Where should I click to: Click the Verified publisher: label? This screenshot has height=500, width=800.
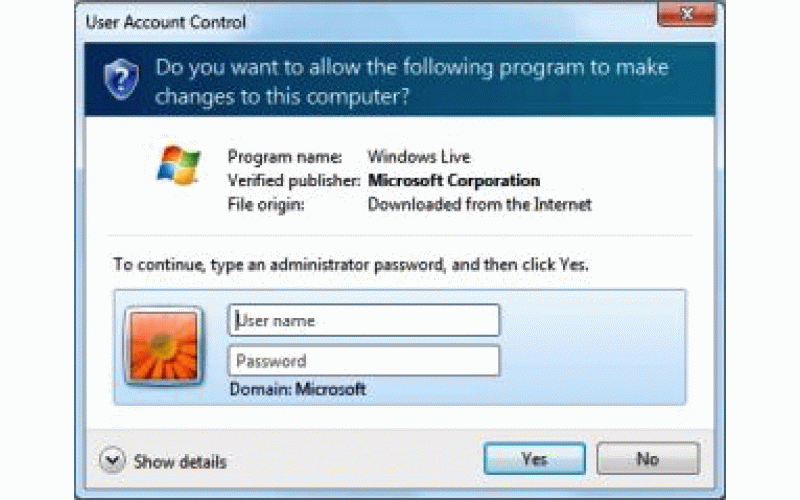click(294, 181)
